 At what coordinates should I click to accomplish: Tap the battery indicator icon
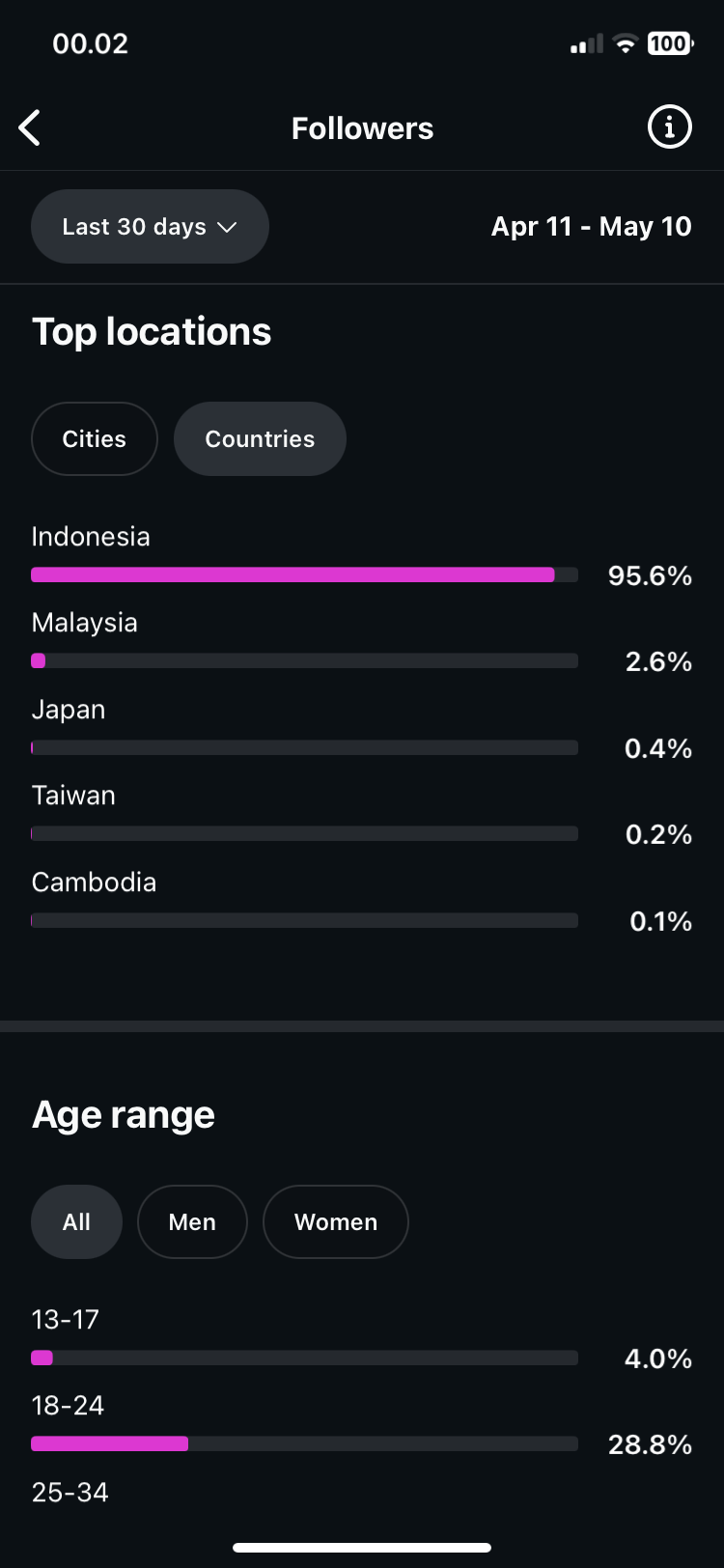(670, 43)
